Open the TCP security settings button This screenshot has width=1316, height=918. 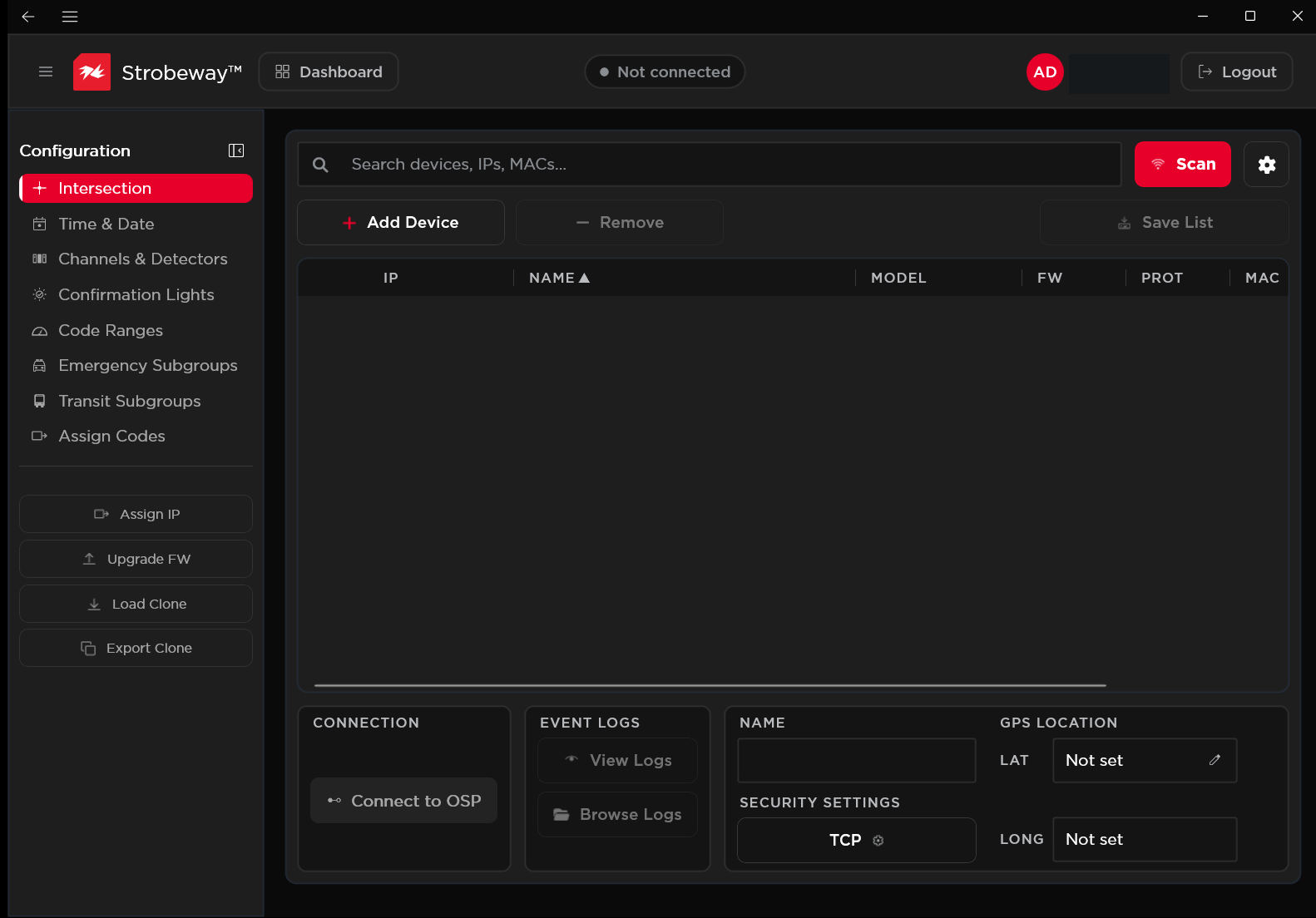tap(857, 840)
